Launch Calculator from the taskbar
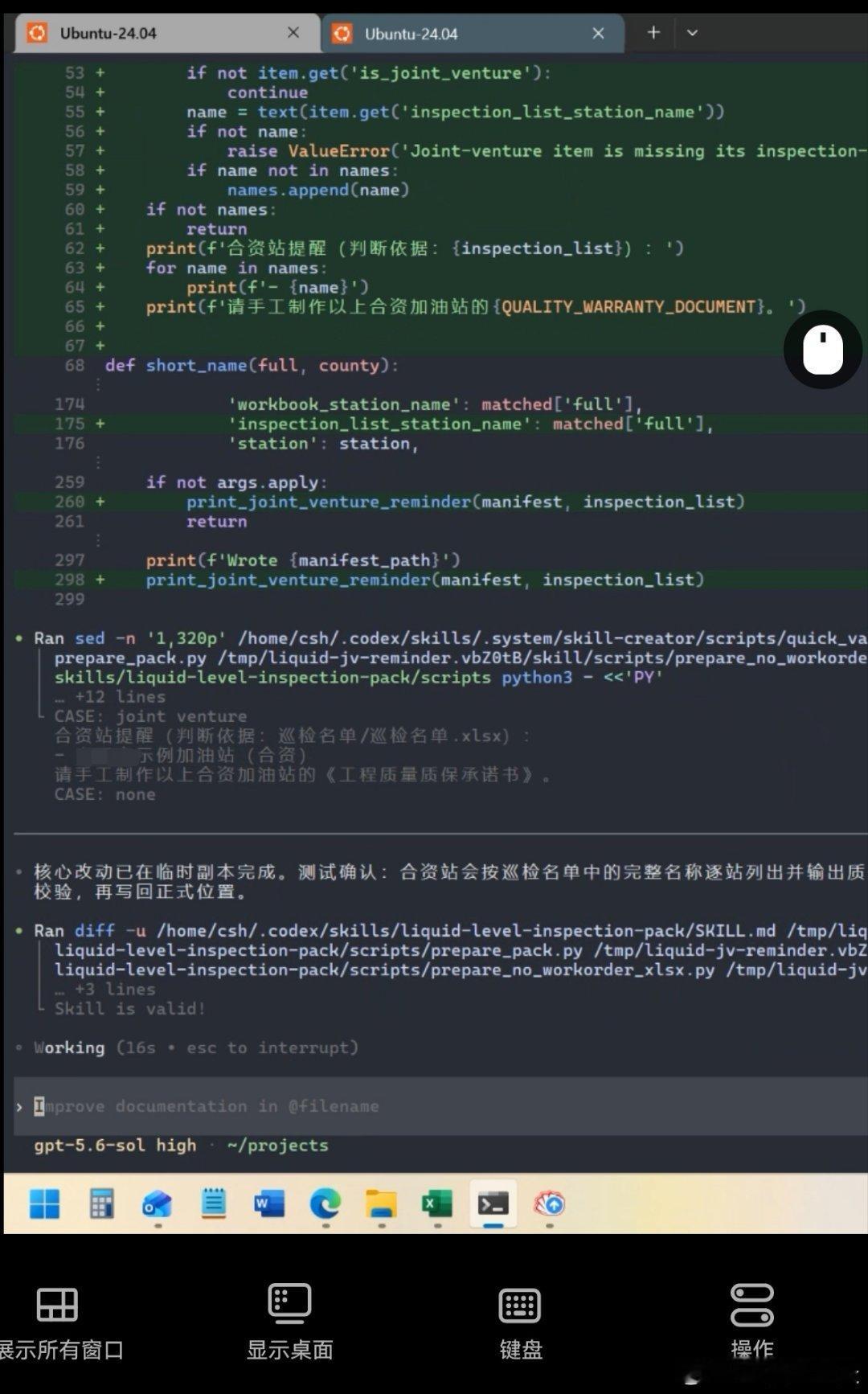The image size is (868, 1394). 101,1203
